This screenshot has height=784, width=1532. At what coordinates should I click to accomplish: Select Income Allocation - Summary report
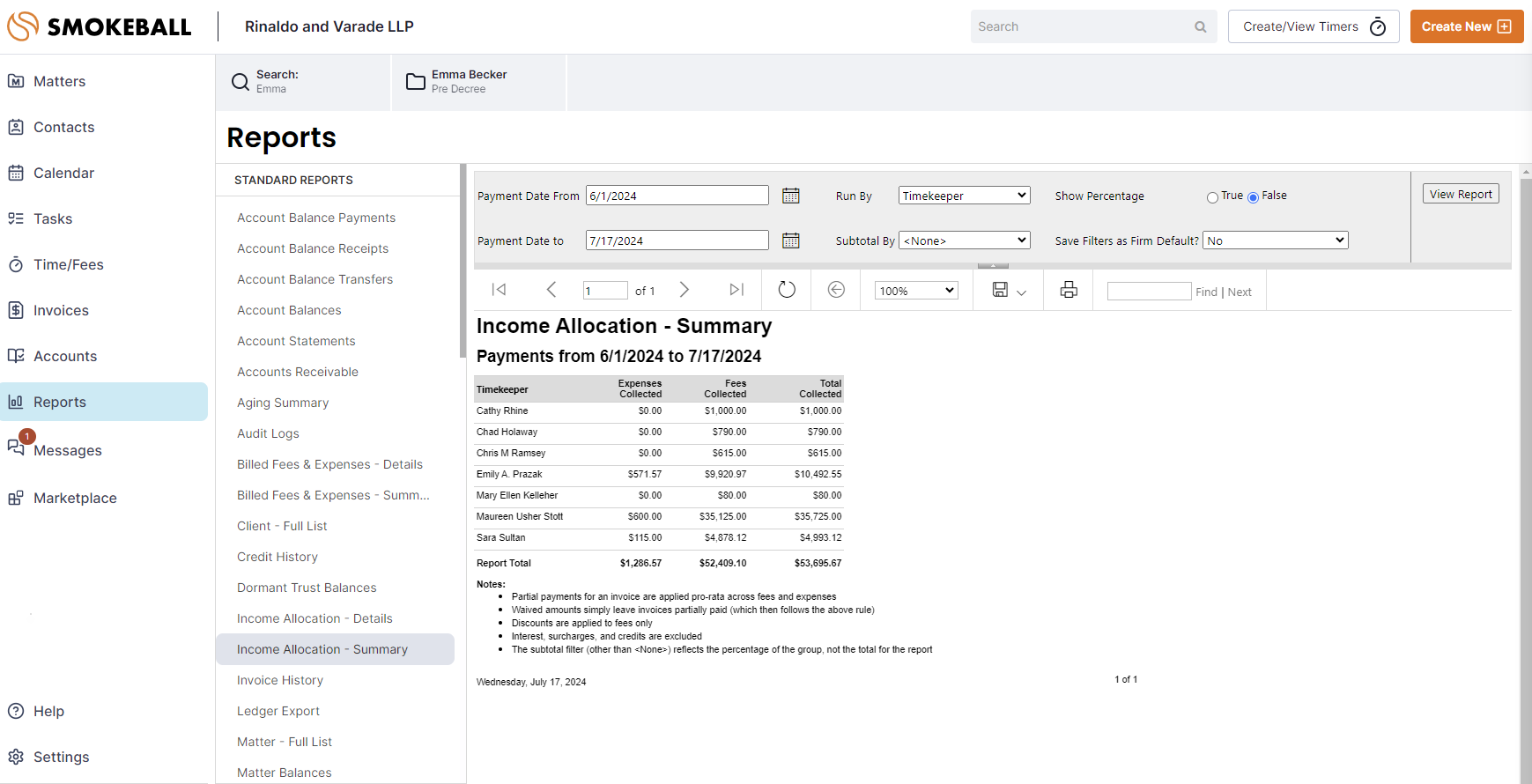pyautogui.click(x=335, y=649)
